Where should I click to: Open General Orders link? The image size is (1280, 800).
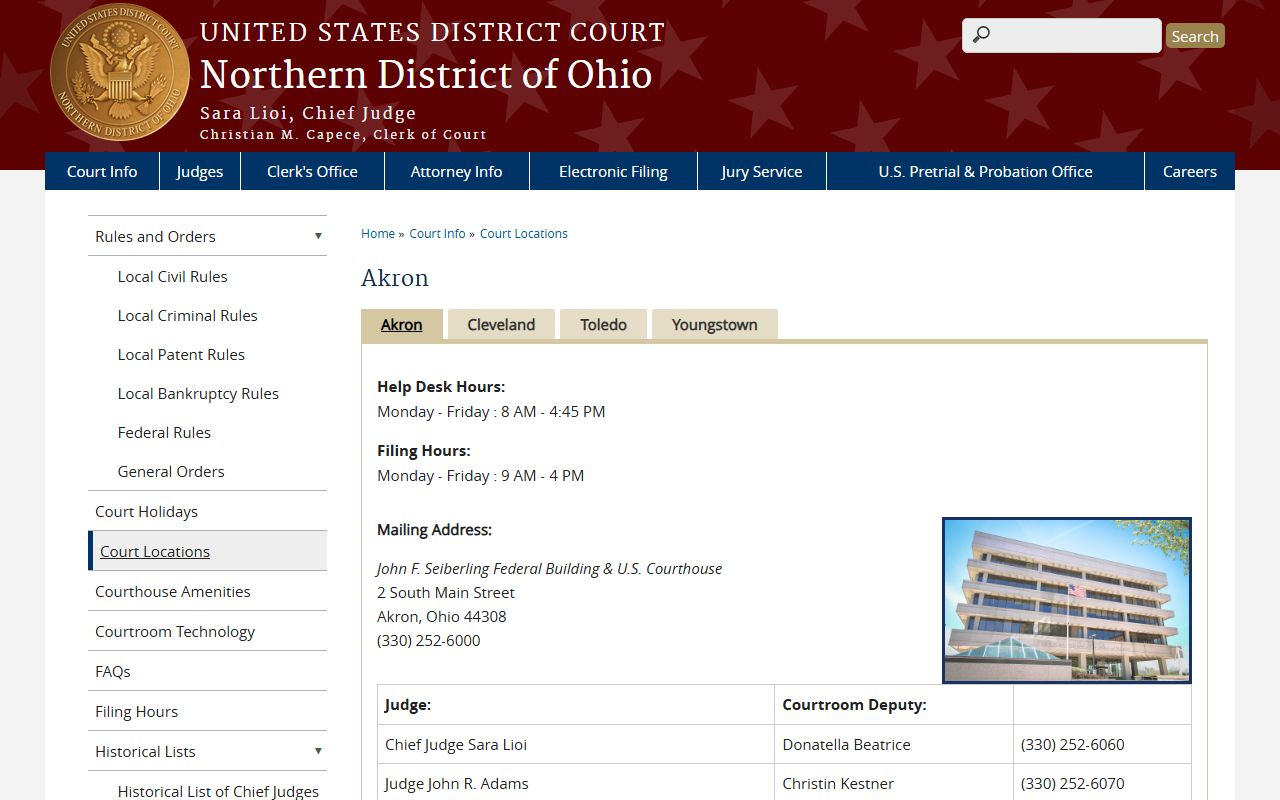[x=171, y=471]
